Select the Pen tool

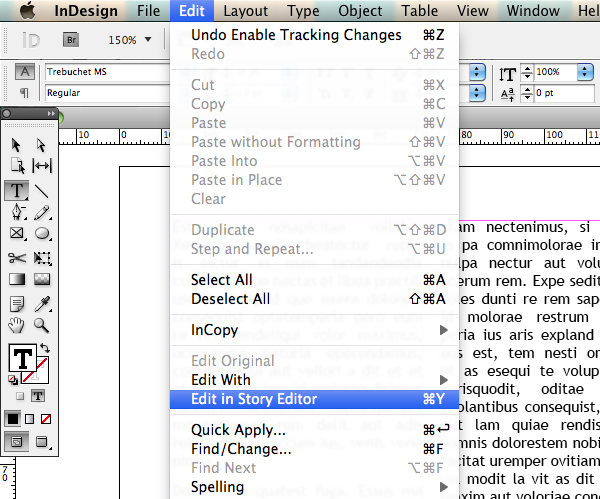click(18, 212)
